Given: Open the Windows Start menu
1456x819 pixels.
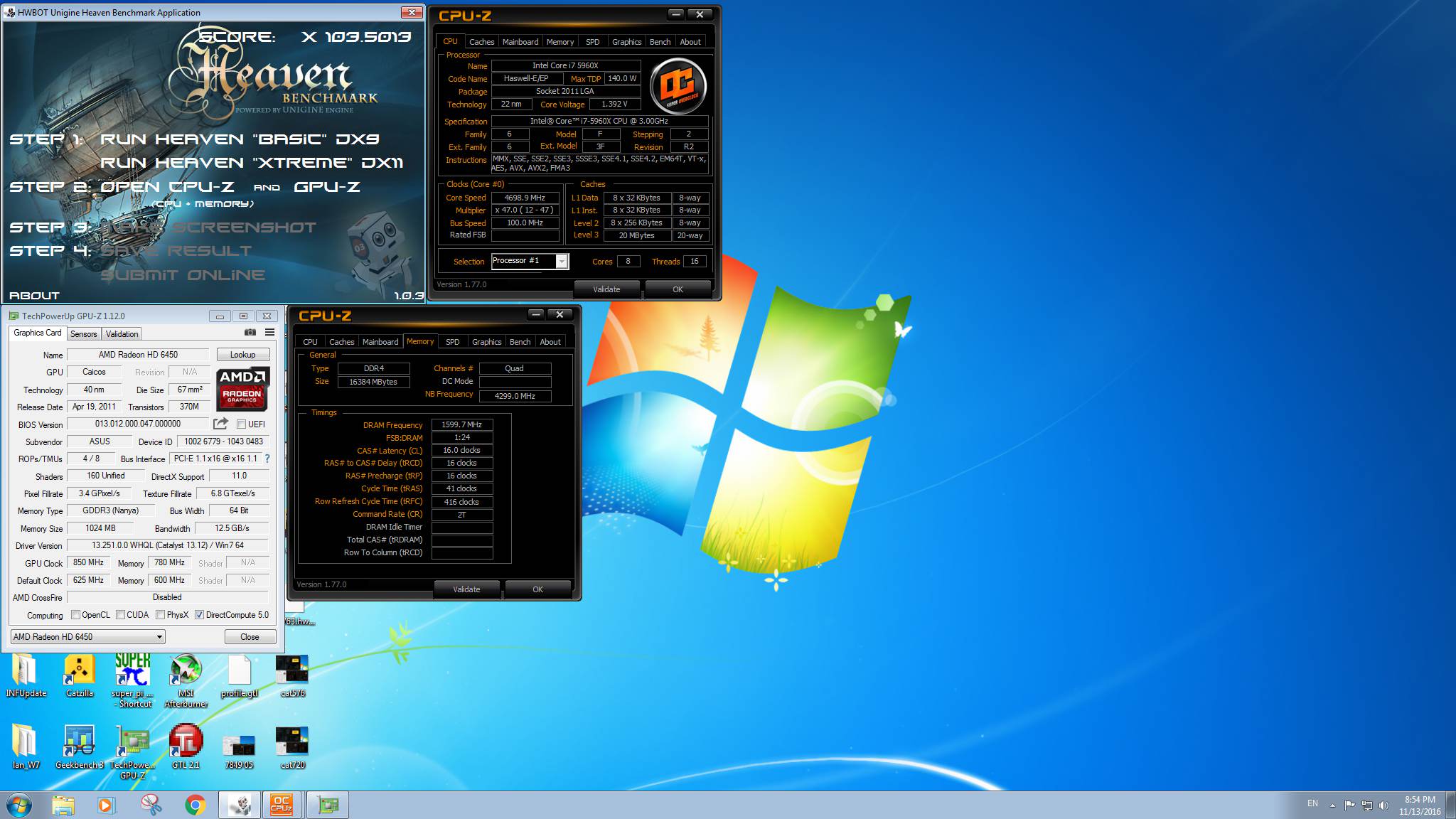Looking at the screenshot, I should [19, 805].
